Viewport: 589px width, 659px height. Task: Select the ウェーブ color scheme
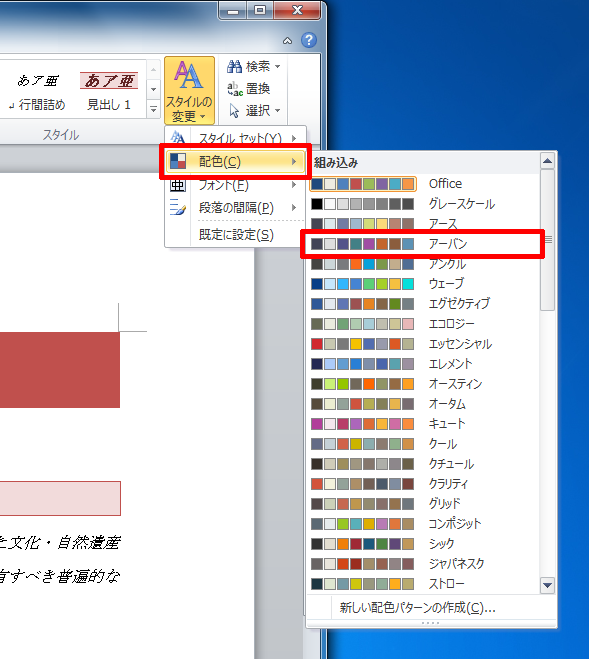(x=424, y=284)
